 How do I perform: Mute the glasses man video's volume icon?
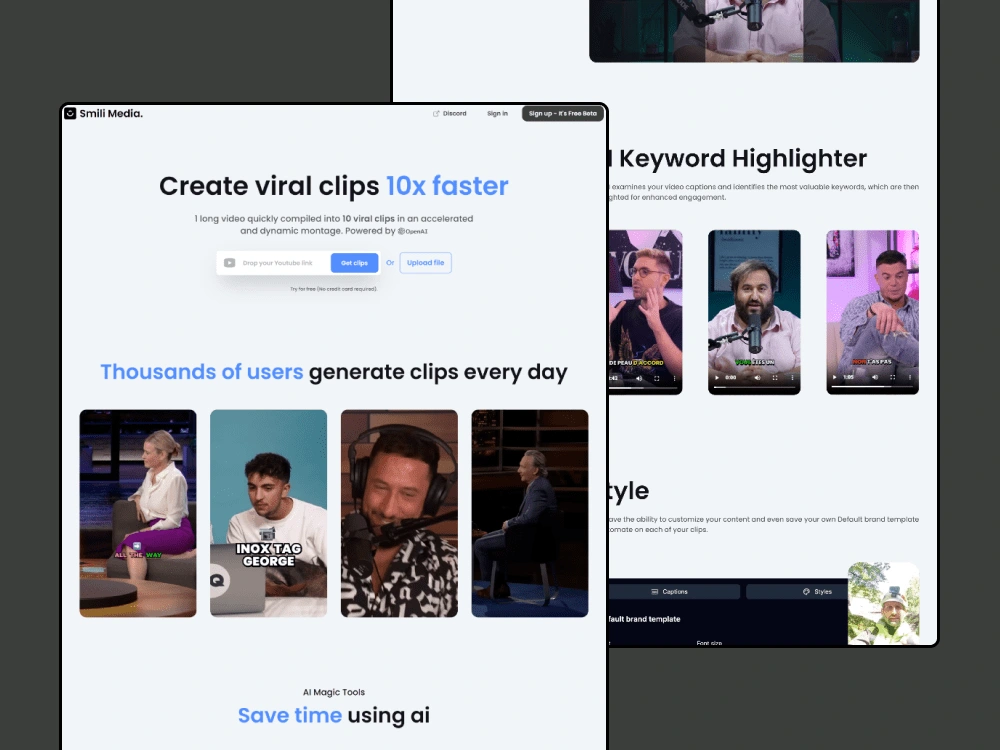point(639,378)
